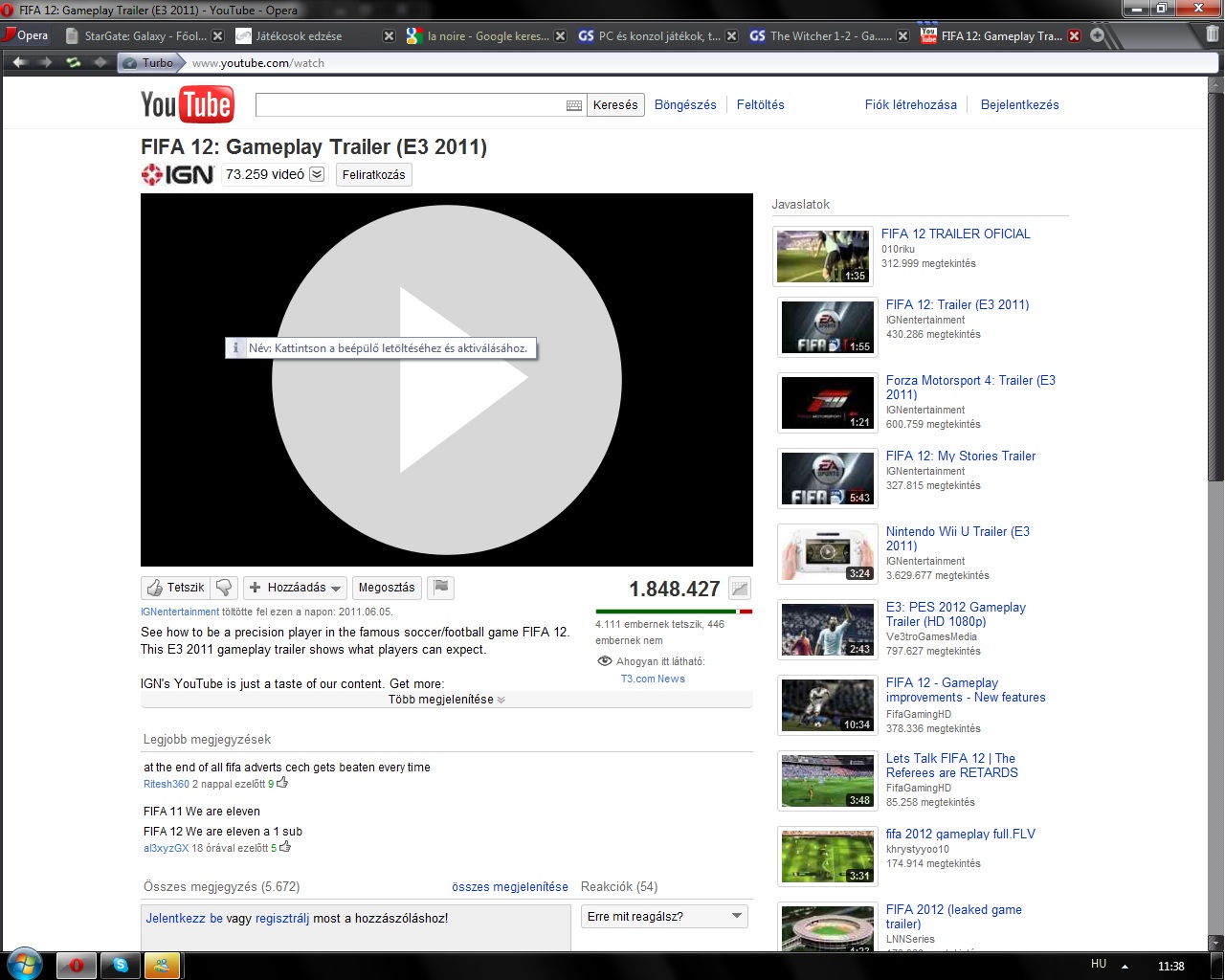Switch to the StarGate: Galaxy tab
The image size is (1225, 980).
coord(144,35)
